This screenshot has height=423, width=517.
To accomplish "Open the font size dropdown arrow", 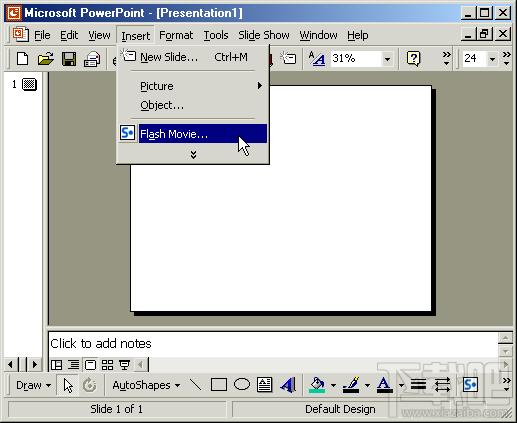I will (x=492, y=59).
